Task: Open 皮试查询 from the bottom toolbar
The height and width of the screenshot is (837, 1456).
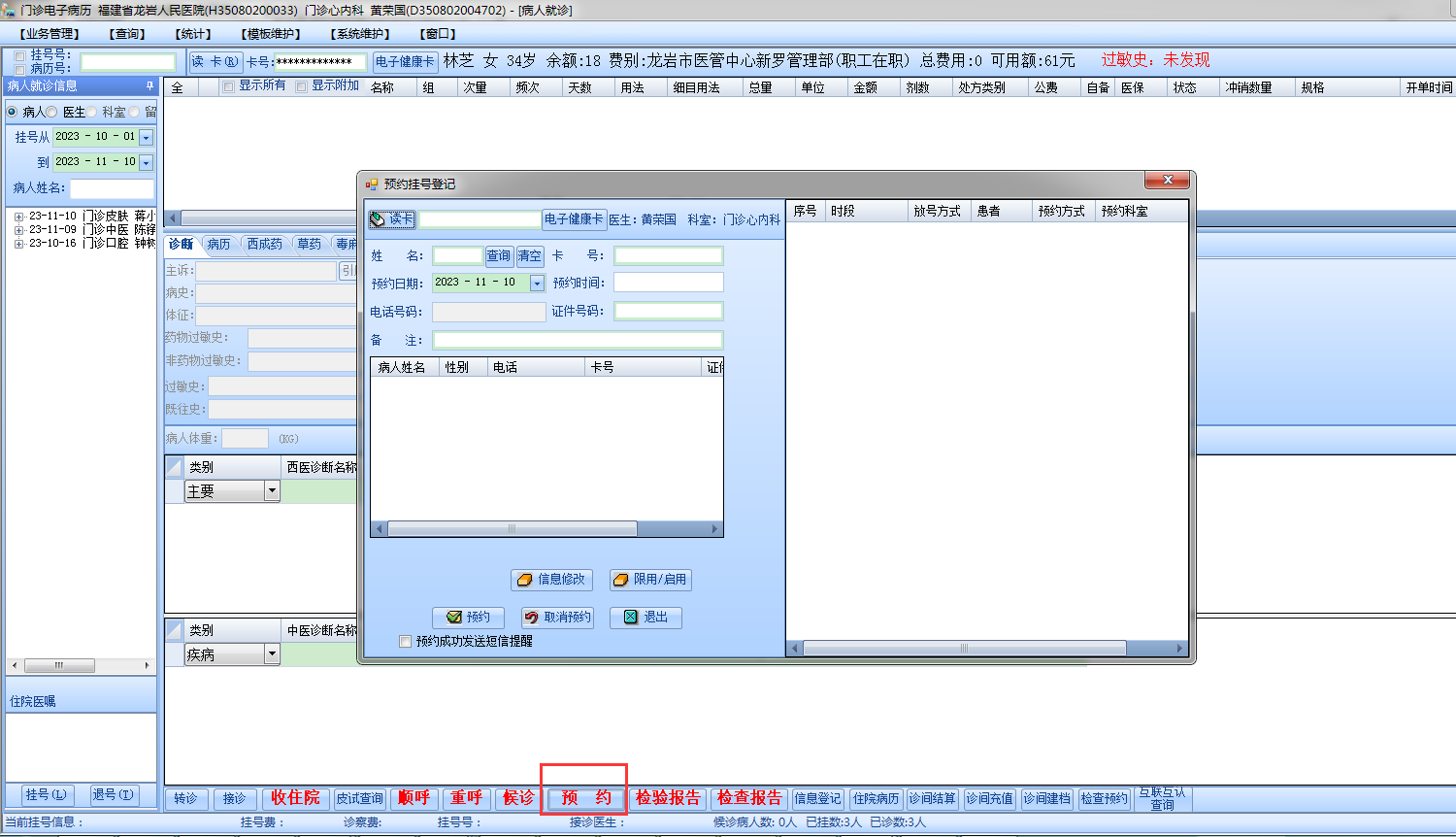Action: (x=360, y=798)
